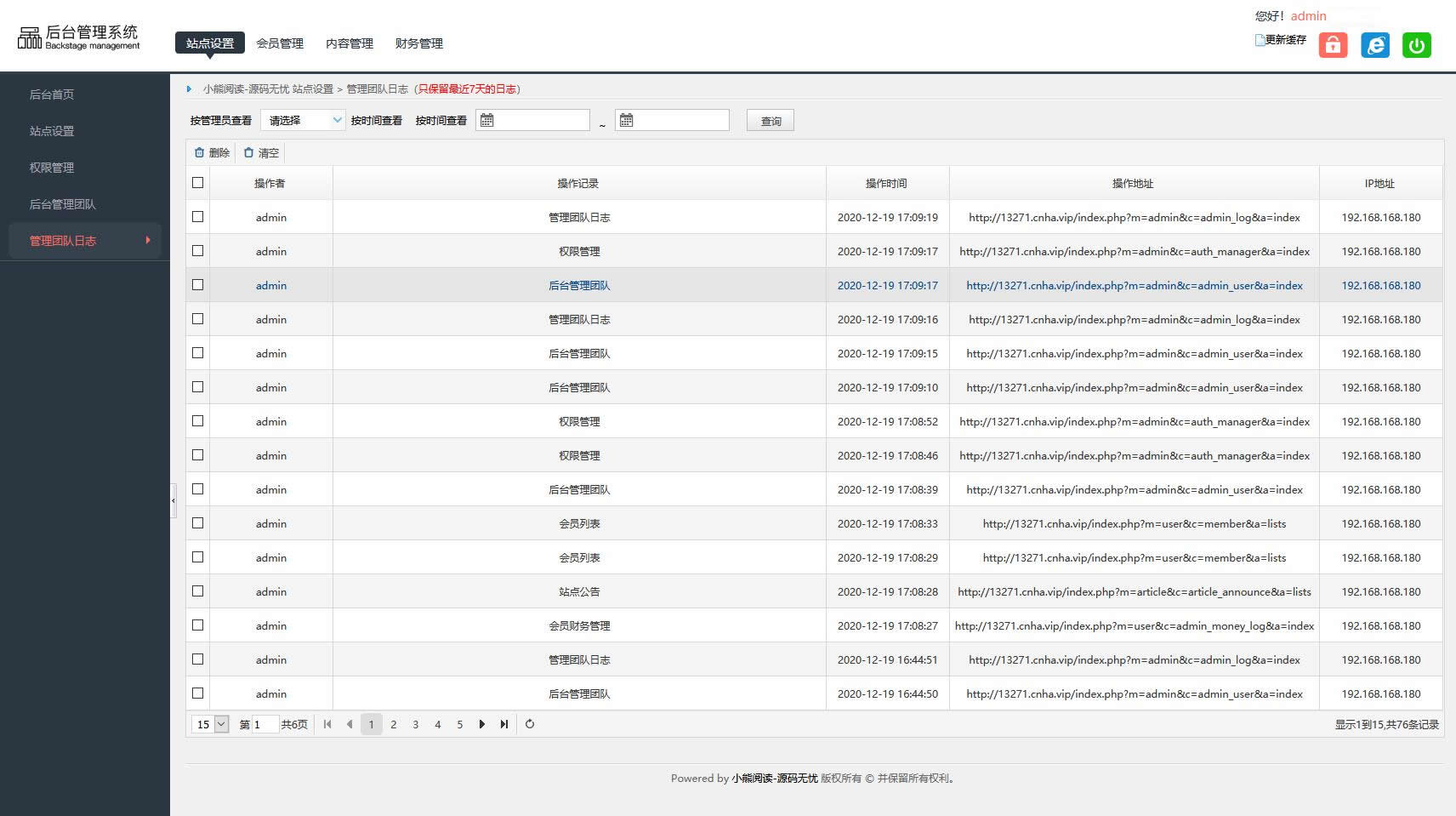Check the row with time 17:09:19
Screen dimensions: 1456x816
point(198,216)
